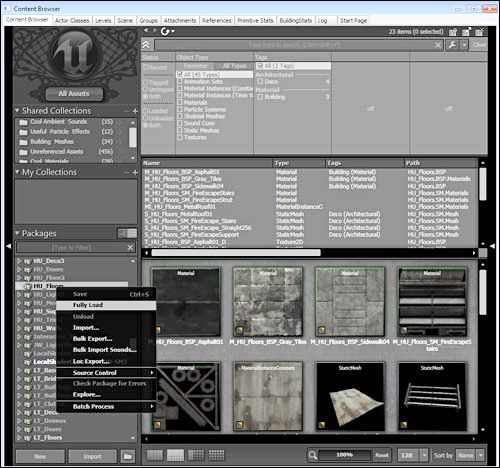The height and width of the screenshot is (468, 500).
Task: Choose Fully Load from context menu
Action: [x=106, y=305]
